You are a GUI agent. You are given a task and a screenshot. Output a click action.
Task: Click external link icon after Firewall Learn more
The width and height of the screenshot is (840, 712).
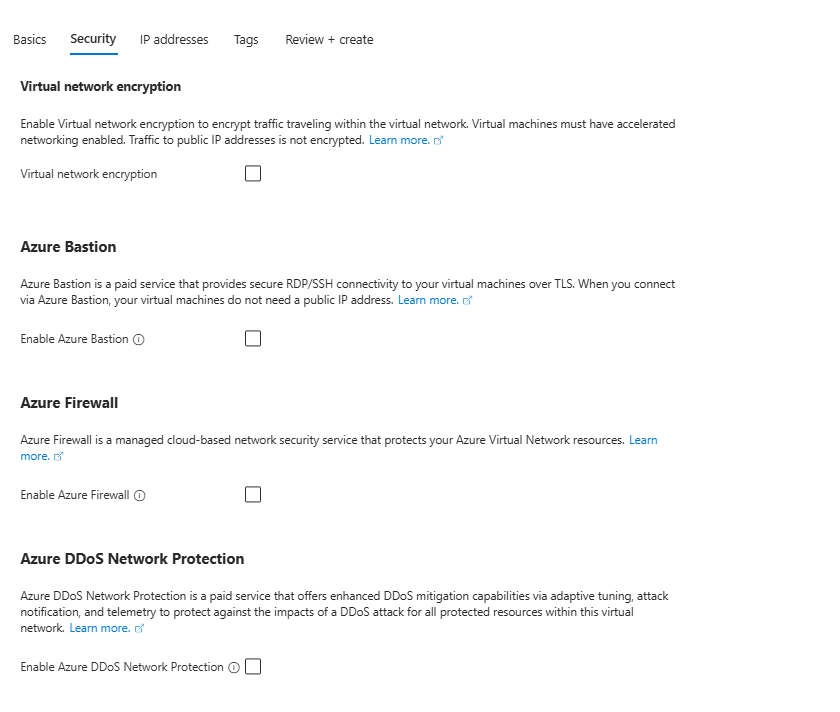coord(59,456)
